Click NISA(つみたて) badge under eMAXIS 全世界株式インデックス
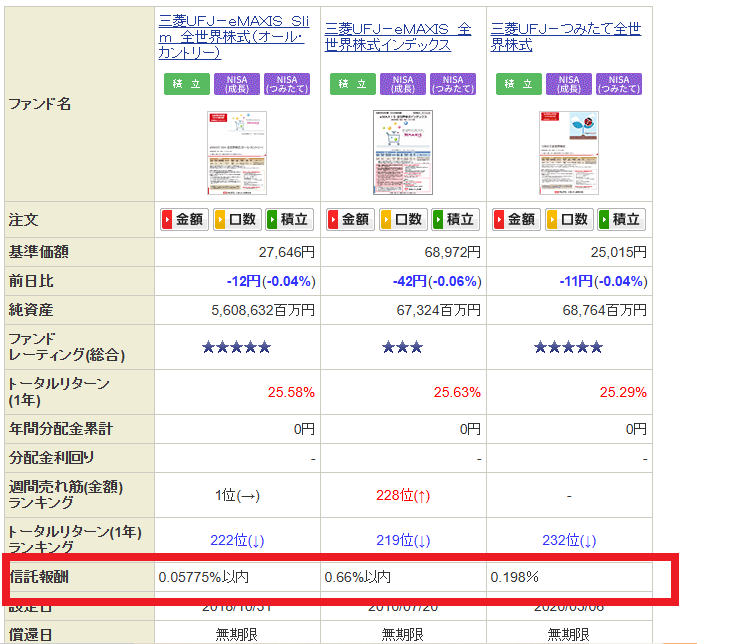The image size is (748, 644). (453, 84)
